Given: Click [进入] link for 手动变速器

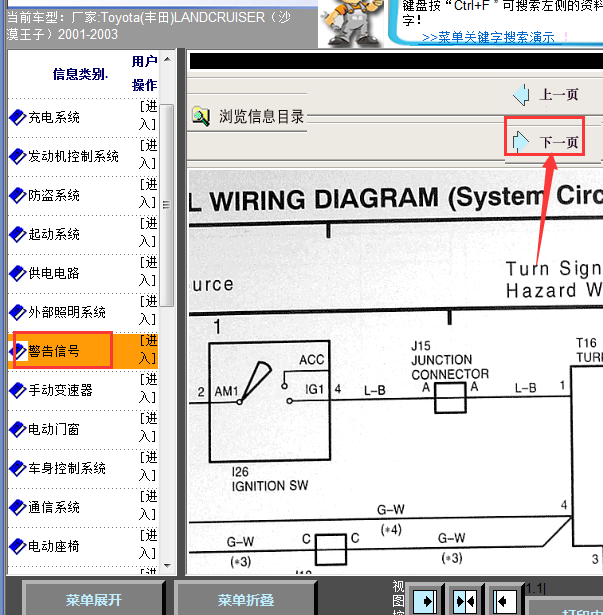Looking at the screenshot, I should (x=147, y=389).
